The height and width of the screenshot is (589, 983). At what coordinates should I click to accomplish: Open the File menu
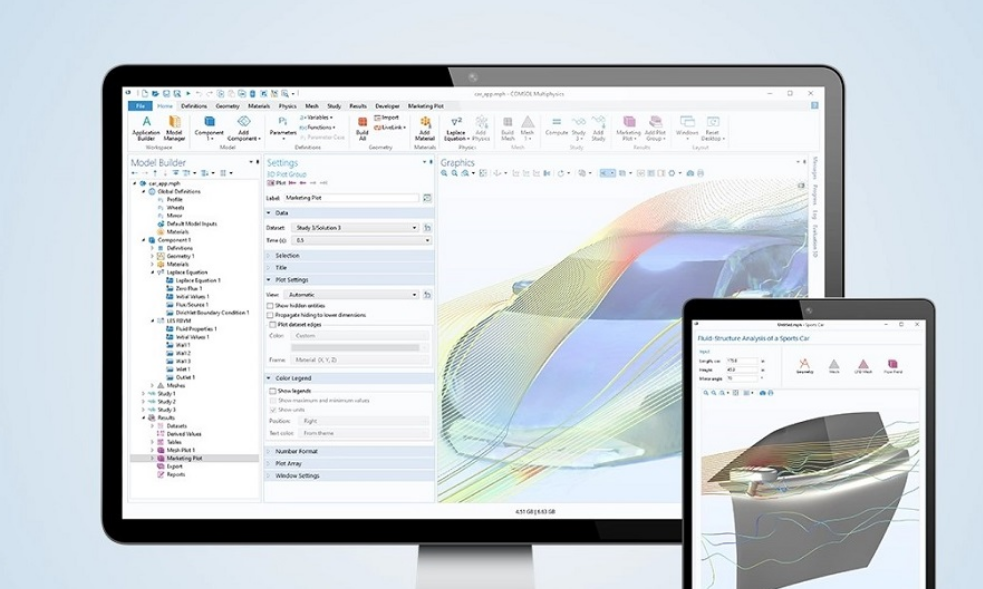tap(140, 106)
